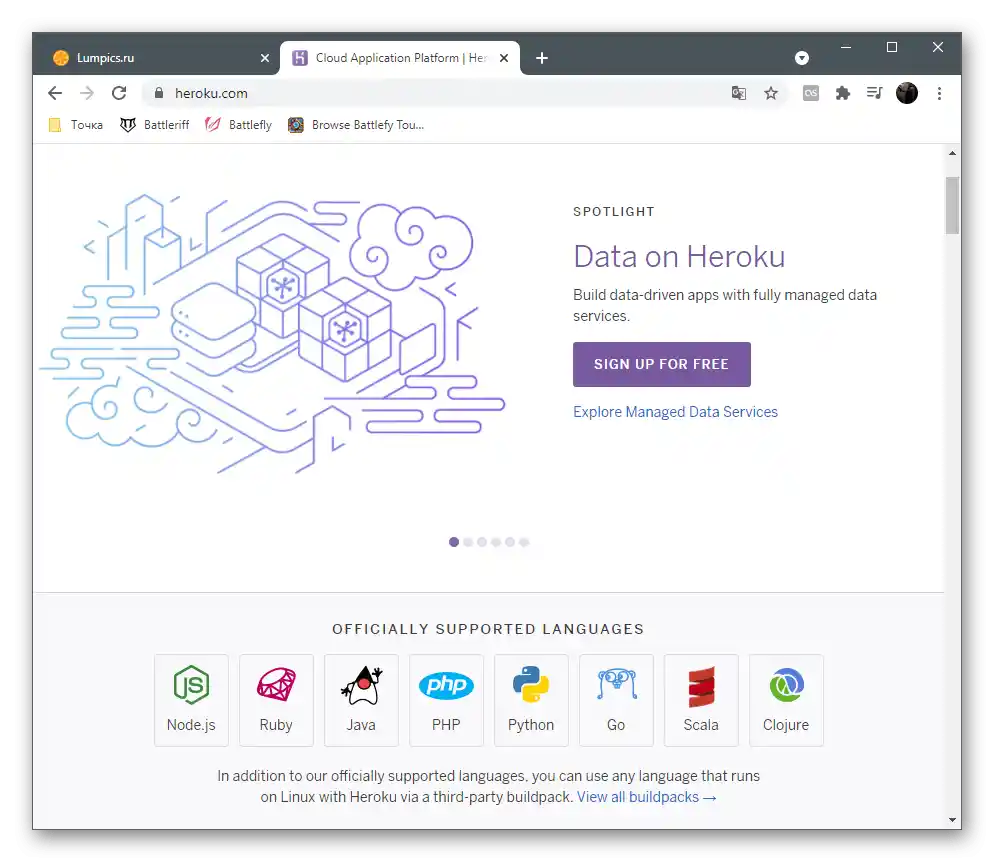Follow the View all buildpacks link
The image size is (994, 862).
click(x=647, y=797)
